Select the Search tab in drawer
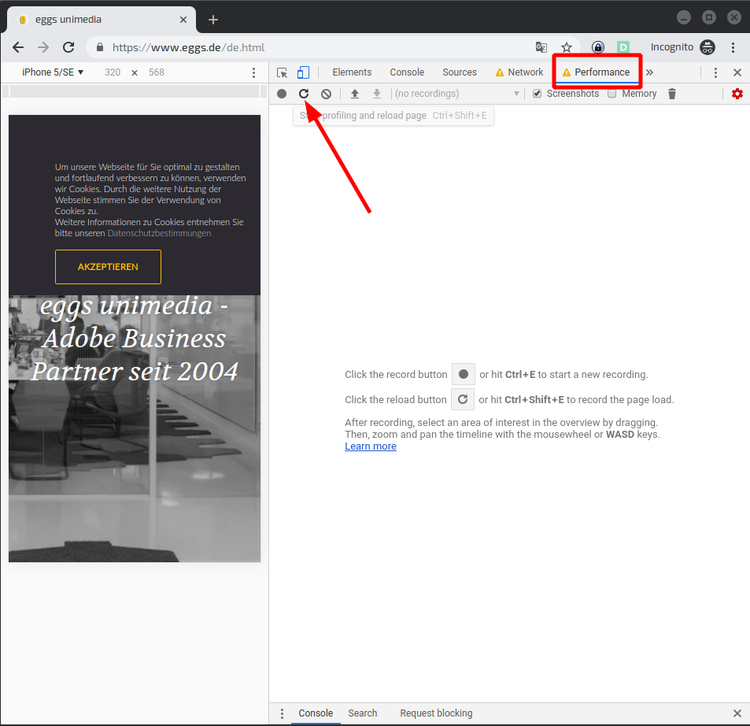Viewport: 750px width, 726px height. pos(362,713)
